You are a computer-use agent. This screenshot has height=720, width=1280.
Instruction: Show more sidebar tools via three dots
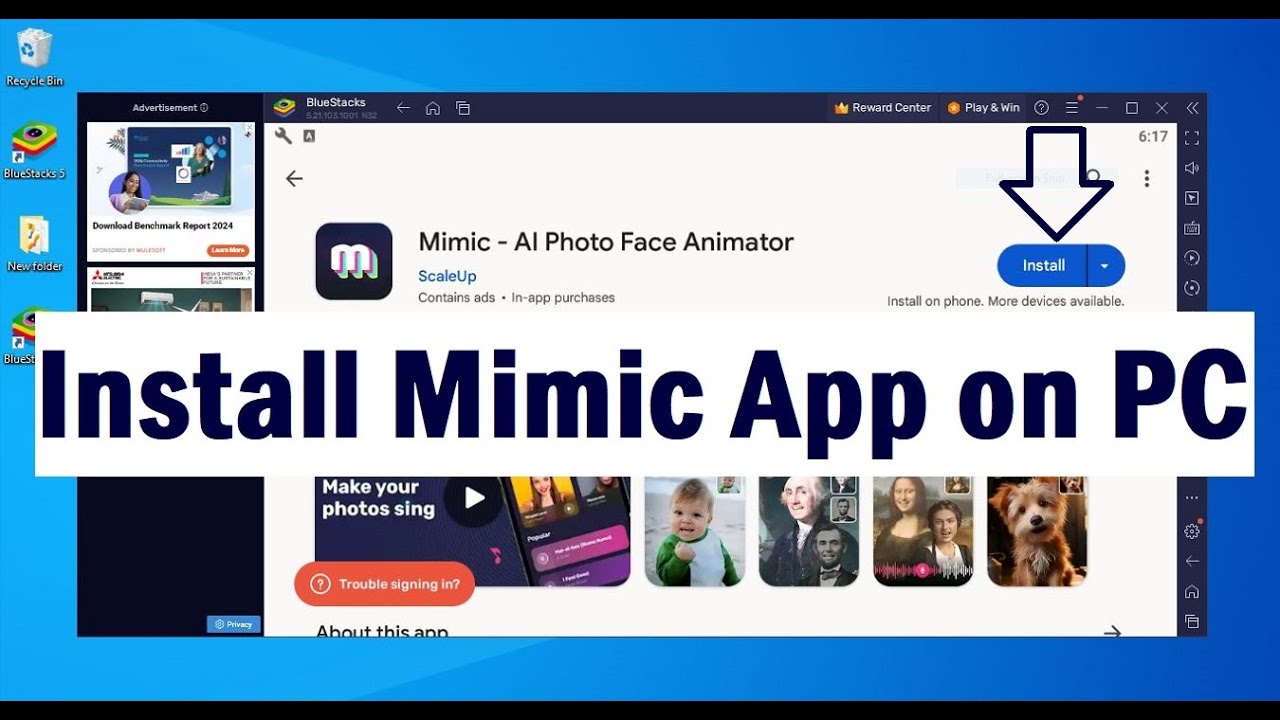1191,497
